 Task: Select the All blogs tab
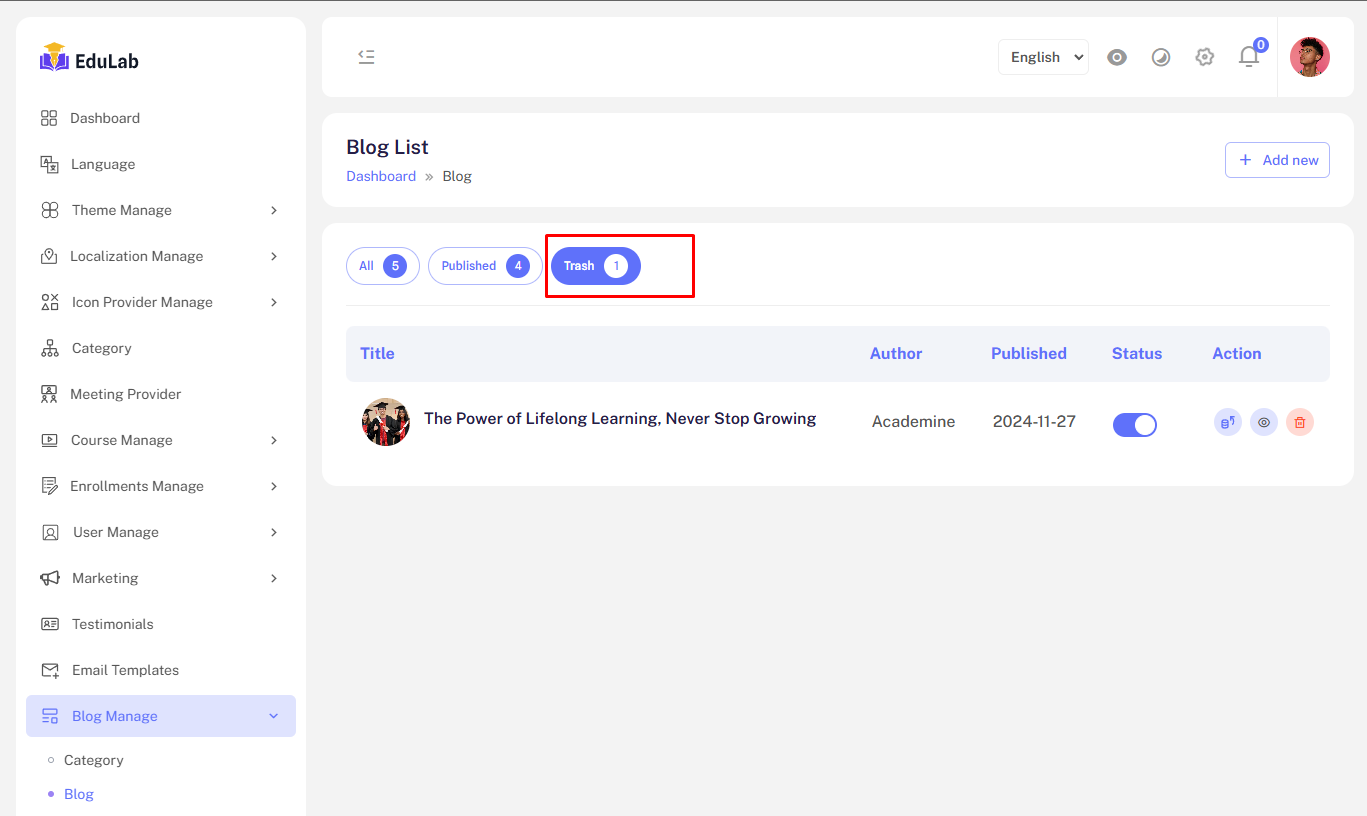pyautogui.click(x=382, y=266)
